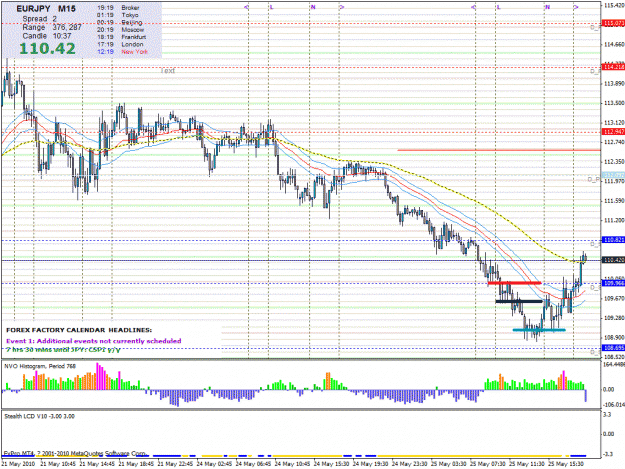Screen dimensions: 625x469
Task: Select the red New York clock row
Action: [122, 52]
